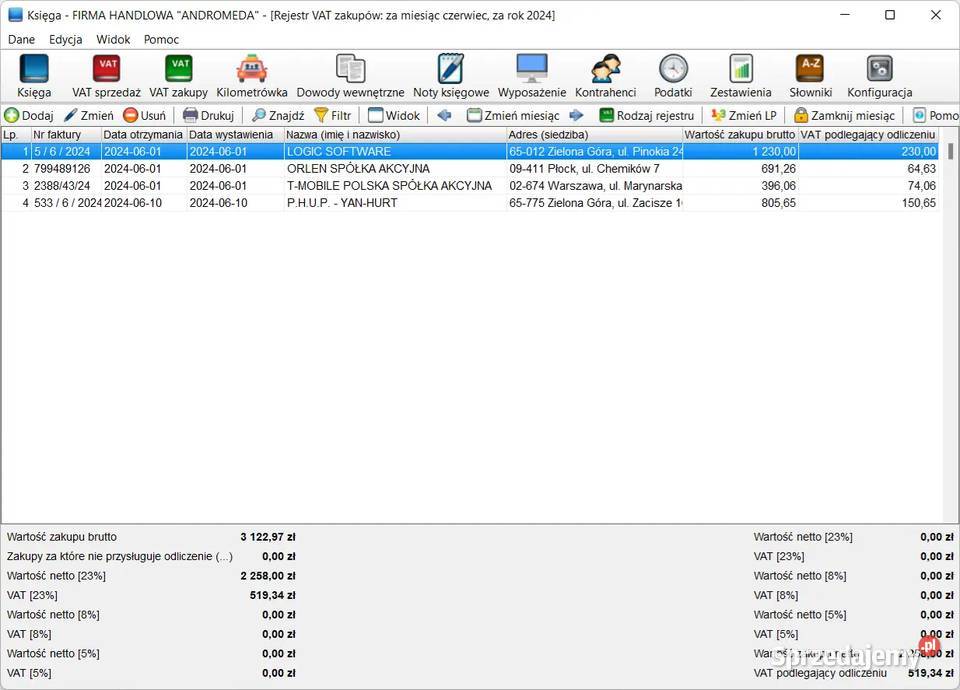Open Słowniki dictionaries
Viewport: 960px width, 690px height.
point(810,76)
